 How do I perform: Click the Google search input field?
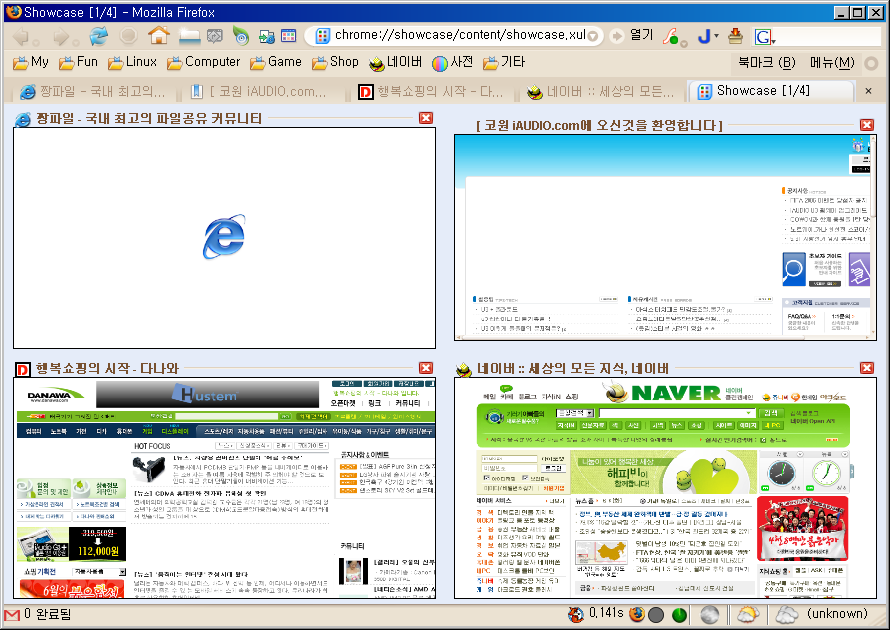coord(829,37)
